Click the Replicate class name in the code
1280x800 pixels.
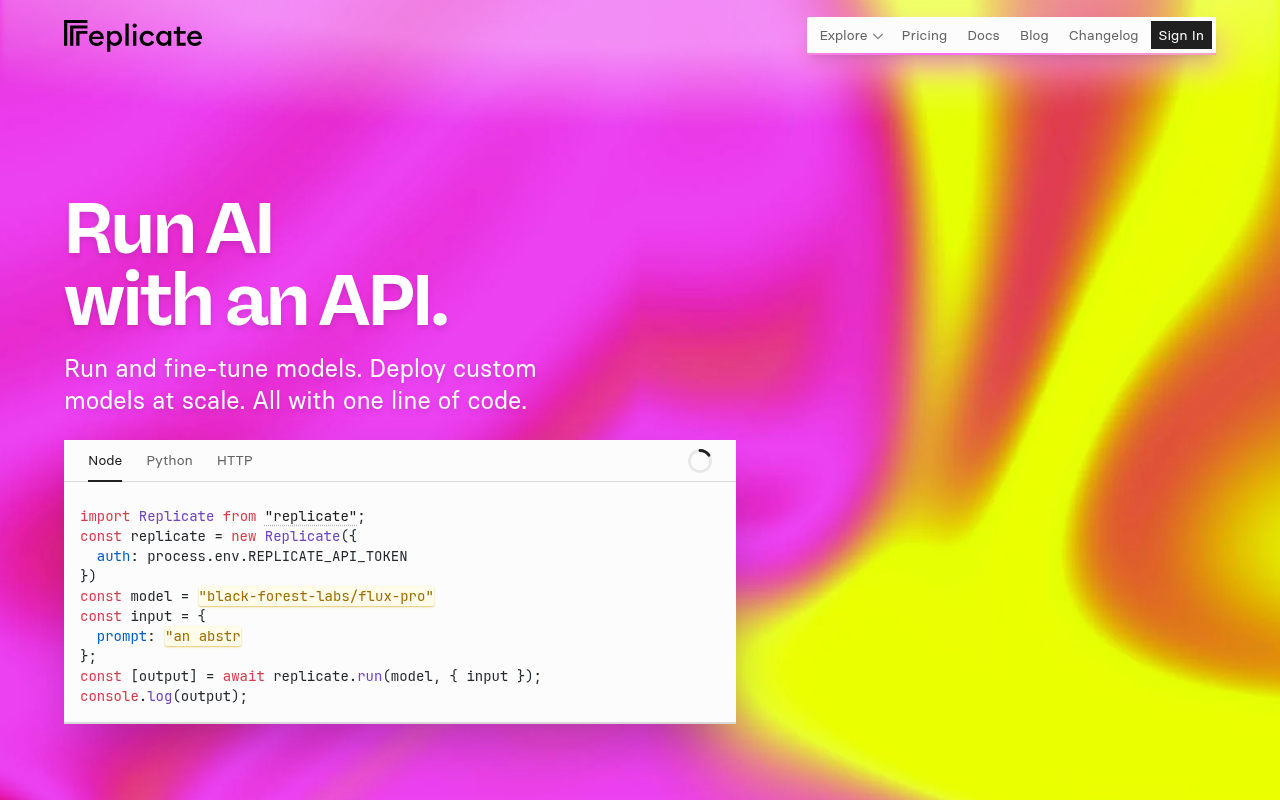[x=302, y=536]
